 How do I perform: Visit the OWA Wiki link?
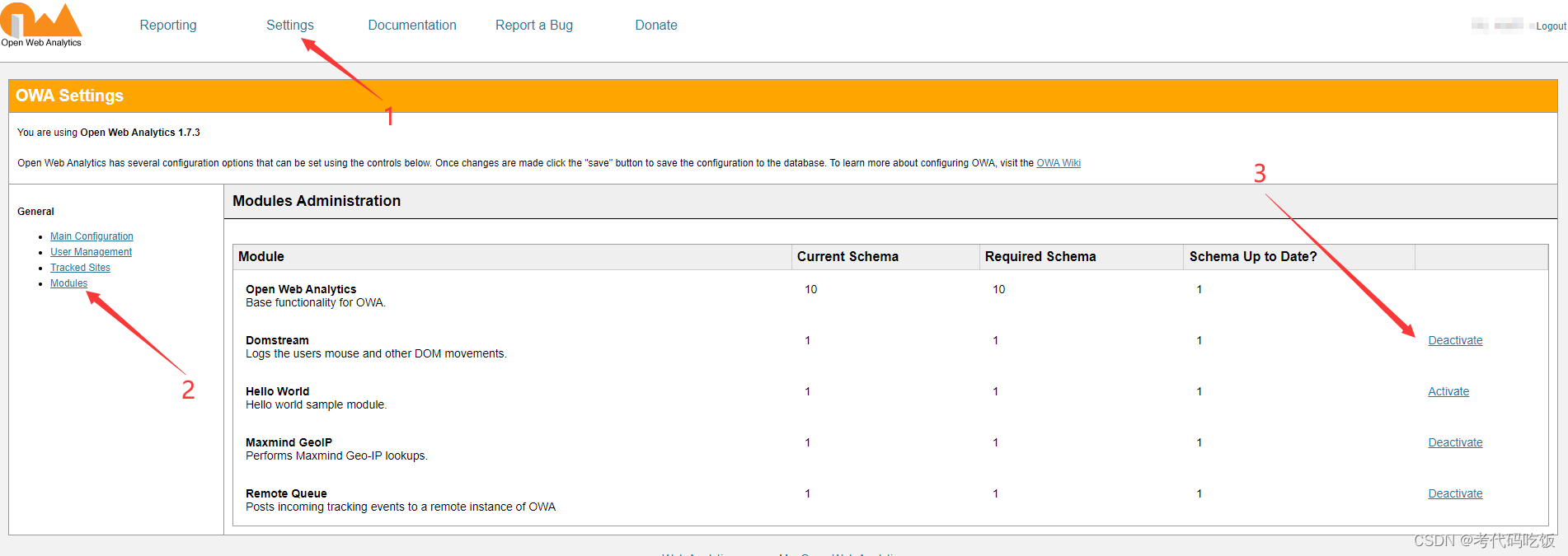point(1059,163)
